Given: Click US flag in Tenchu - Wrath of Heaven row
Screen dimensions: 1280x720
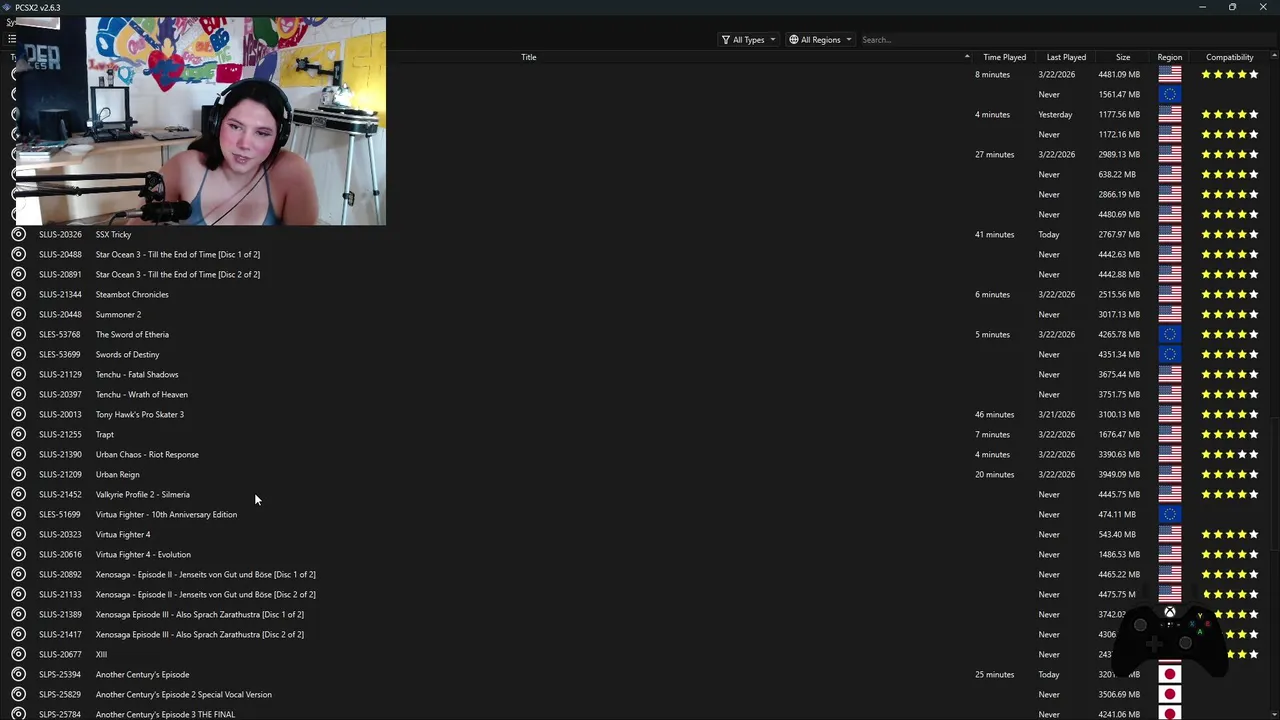Looking at the screenshot, I should pyautogui.click(x=1169, y=394).
